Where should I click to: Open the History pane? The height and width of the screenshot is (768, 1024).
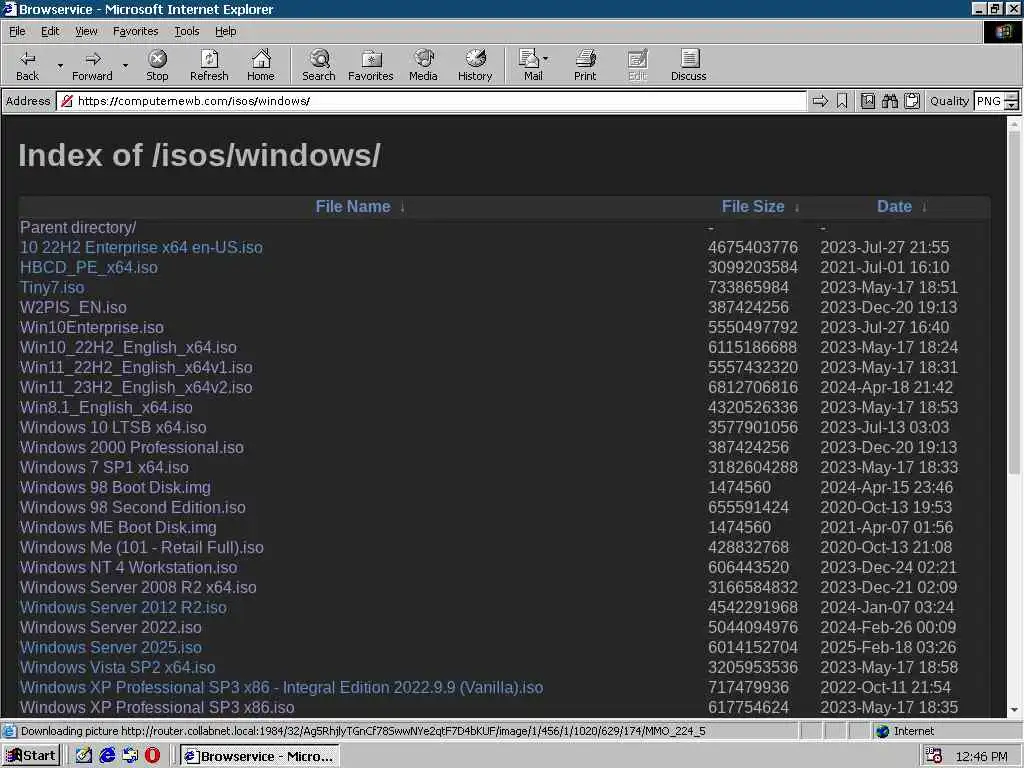(475, 65)
